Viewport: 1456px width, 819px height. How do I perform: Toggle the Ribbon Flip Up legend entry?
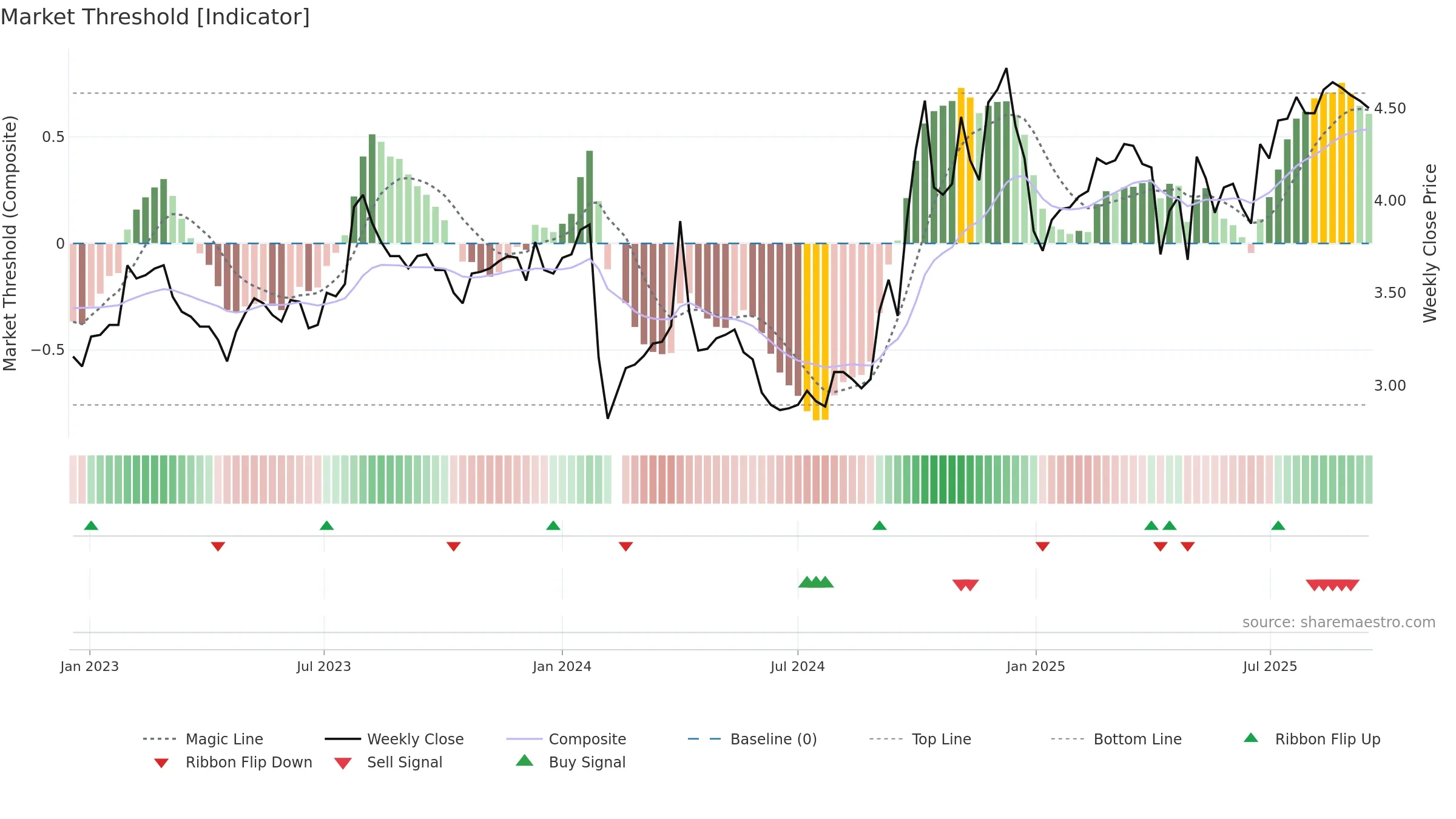point(1312,739)
